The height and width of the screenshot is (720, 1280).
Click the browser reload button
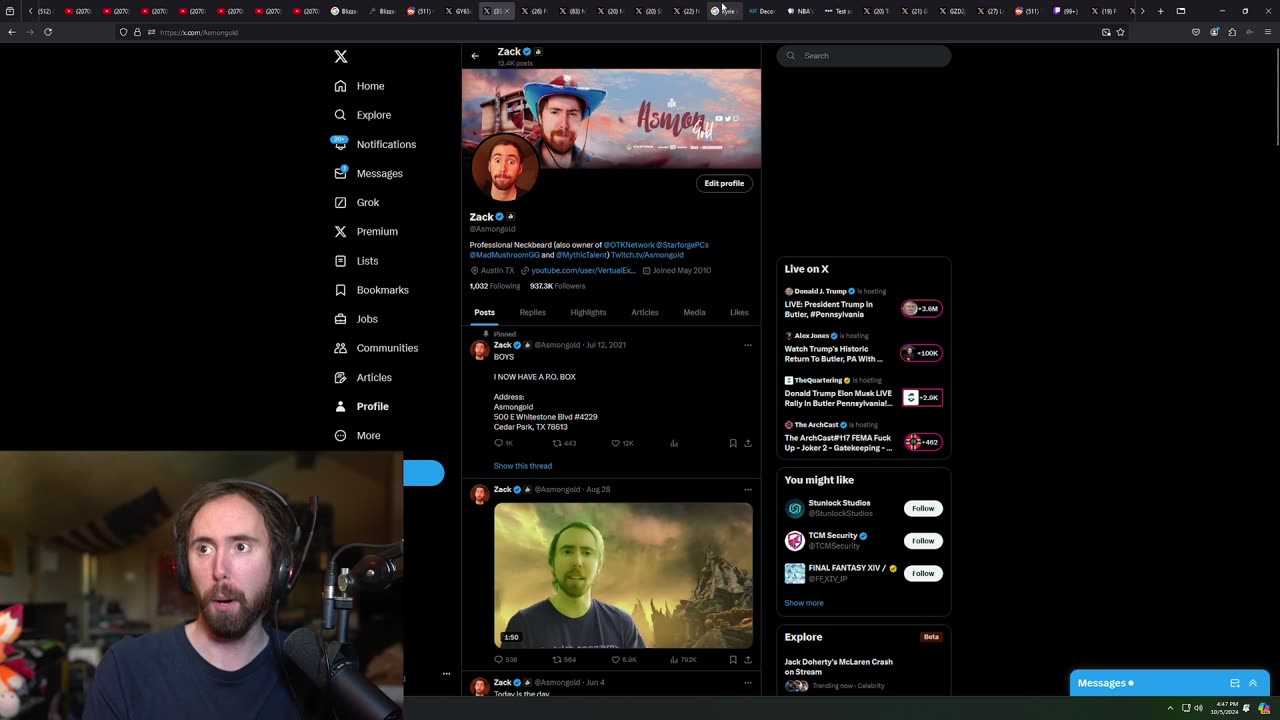(x=48, y=32)
